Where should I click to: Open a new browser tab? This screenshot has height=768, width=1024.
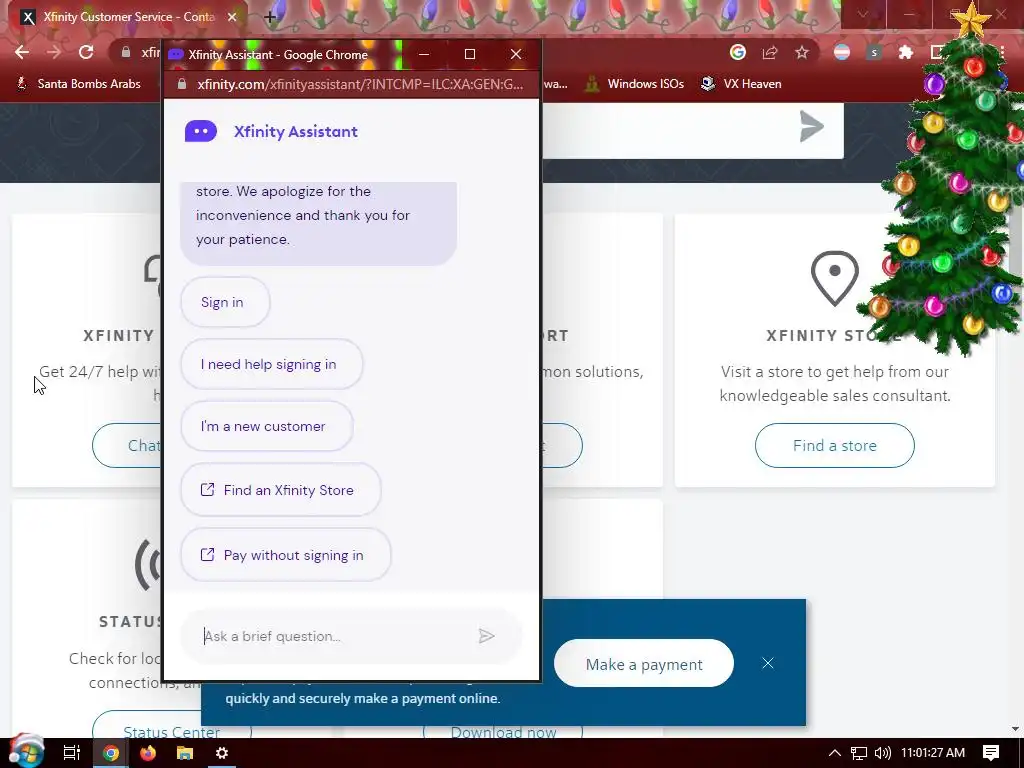270,18
